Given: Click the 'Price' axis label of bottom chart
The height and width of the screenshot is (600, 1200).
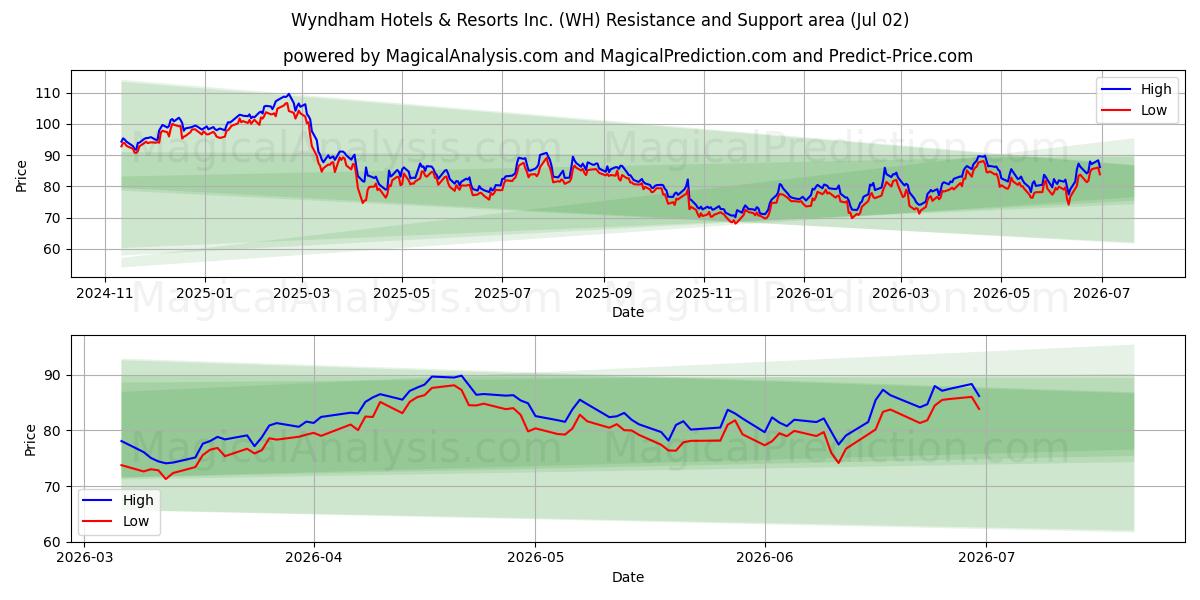Looking at the screenshot, I should click(x=29, y=439).
